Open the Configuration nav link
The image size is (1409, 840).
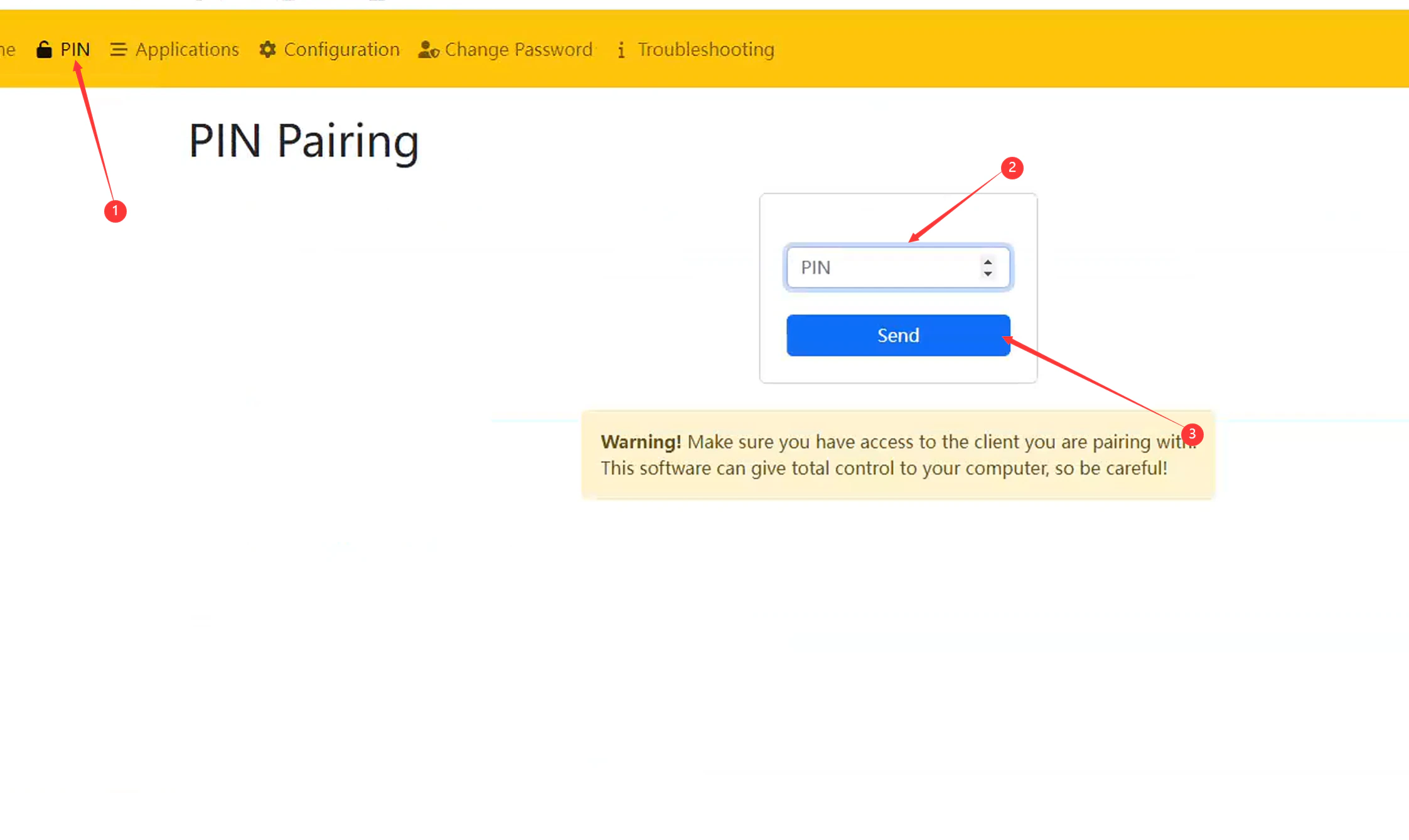coord(341,49)
